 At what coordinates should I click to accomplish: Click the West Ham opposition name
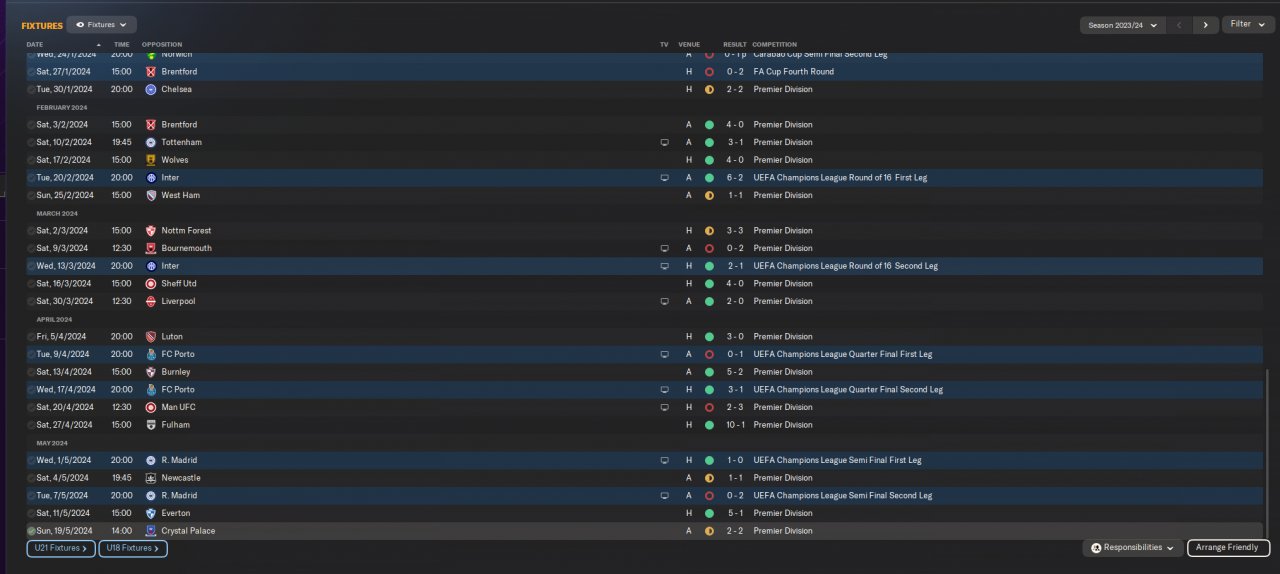coord(180,195)
